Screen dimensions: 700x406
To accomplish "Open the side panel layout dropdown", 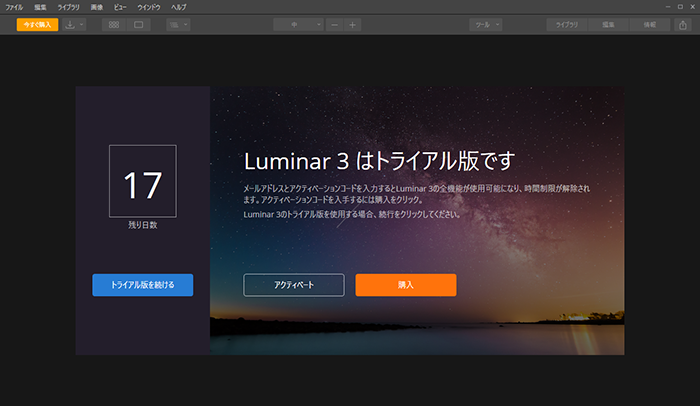I will [x=179, y=25].
